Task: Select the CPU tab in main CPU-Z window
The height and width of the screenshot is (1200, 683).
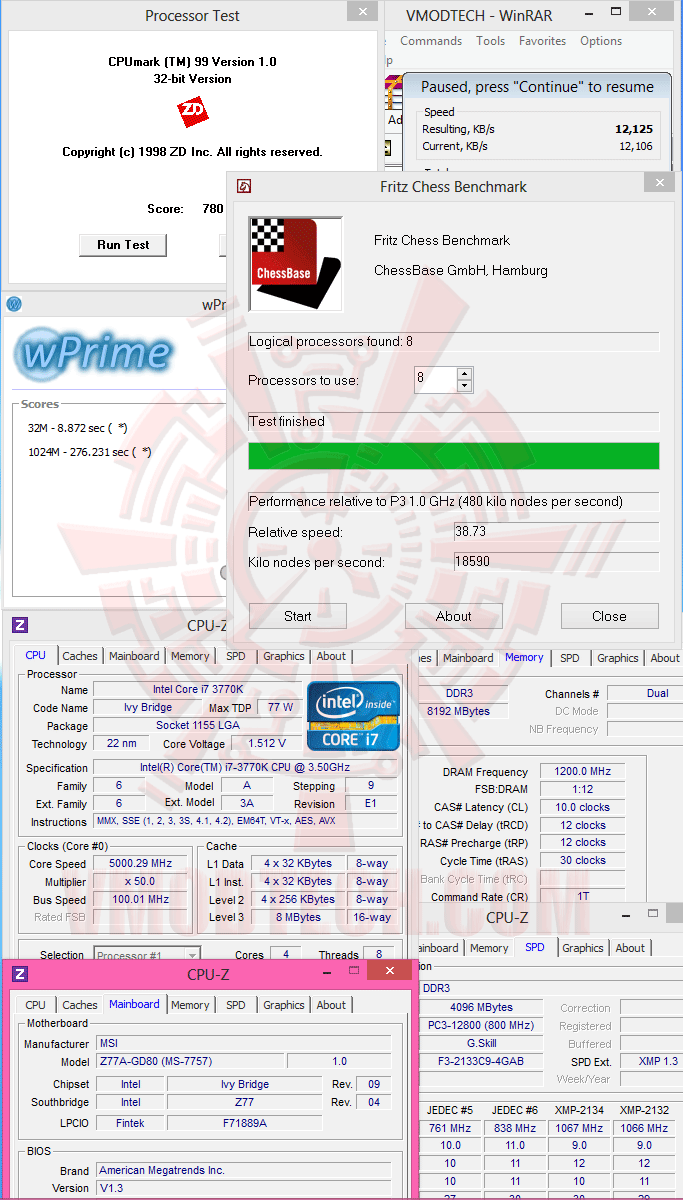Action: tap(35, 655)
